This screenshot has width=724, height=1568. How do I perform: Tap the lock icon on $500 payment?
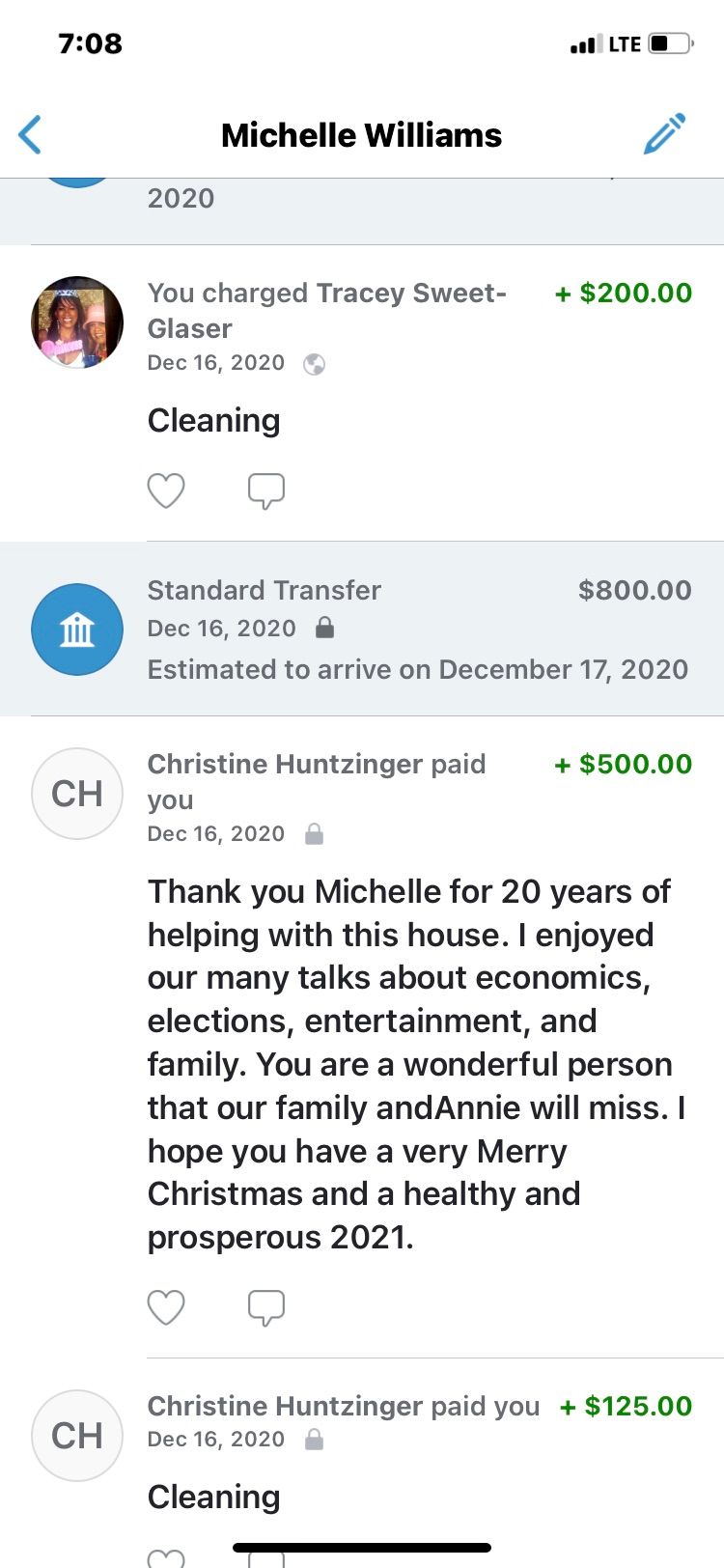314,834
